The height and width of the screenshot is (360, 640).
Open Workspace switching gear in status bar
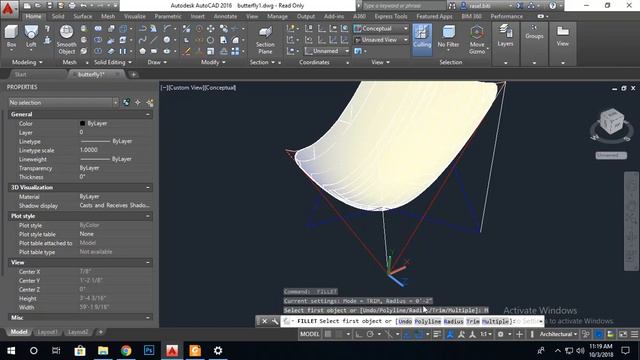(501, 334)
